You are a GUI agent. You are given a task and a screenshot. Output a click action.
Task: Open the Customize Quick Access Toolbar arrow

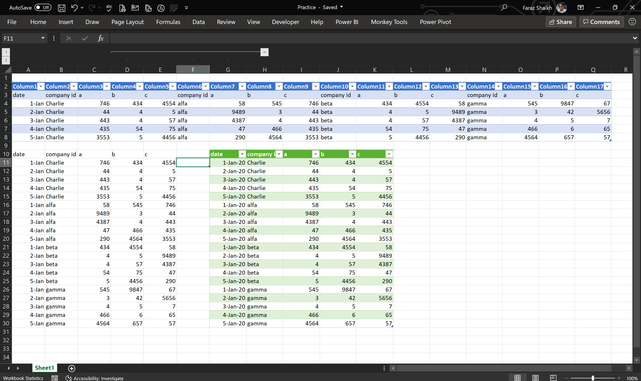tap(186, 8)
